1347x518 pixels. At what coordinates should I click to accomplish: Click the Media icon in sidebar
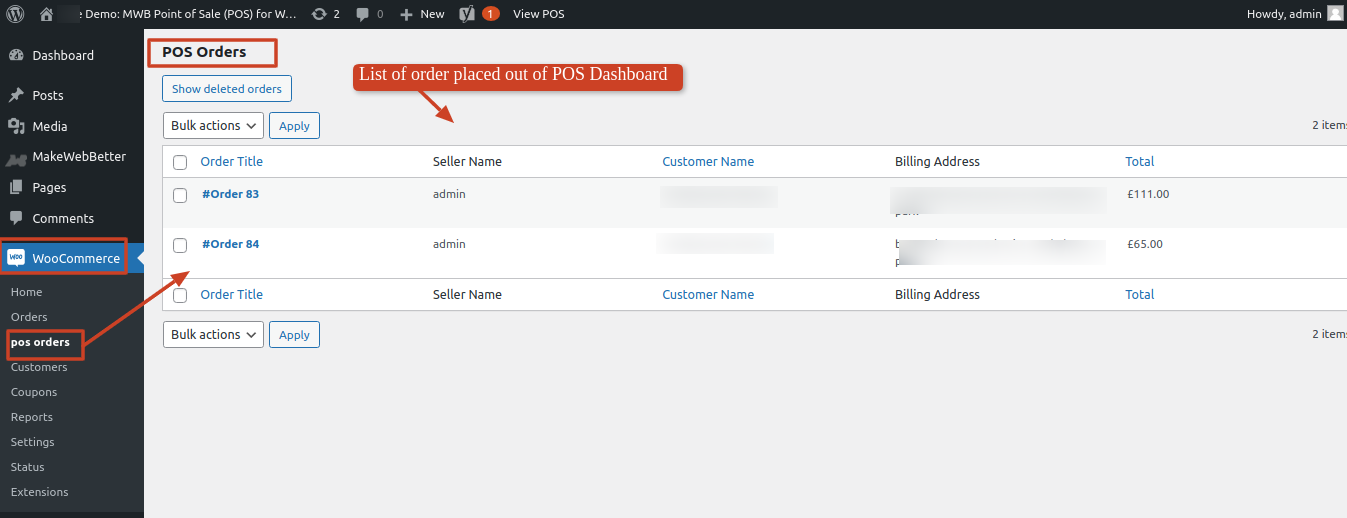[16, 126]
